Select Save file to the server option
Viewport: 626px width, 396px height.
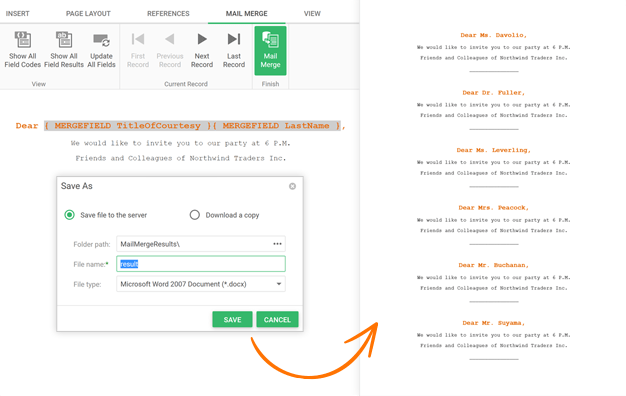[69, 215]
